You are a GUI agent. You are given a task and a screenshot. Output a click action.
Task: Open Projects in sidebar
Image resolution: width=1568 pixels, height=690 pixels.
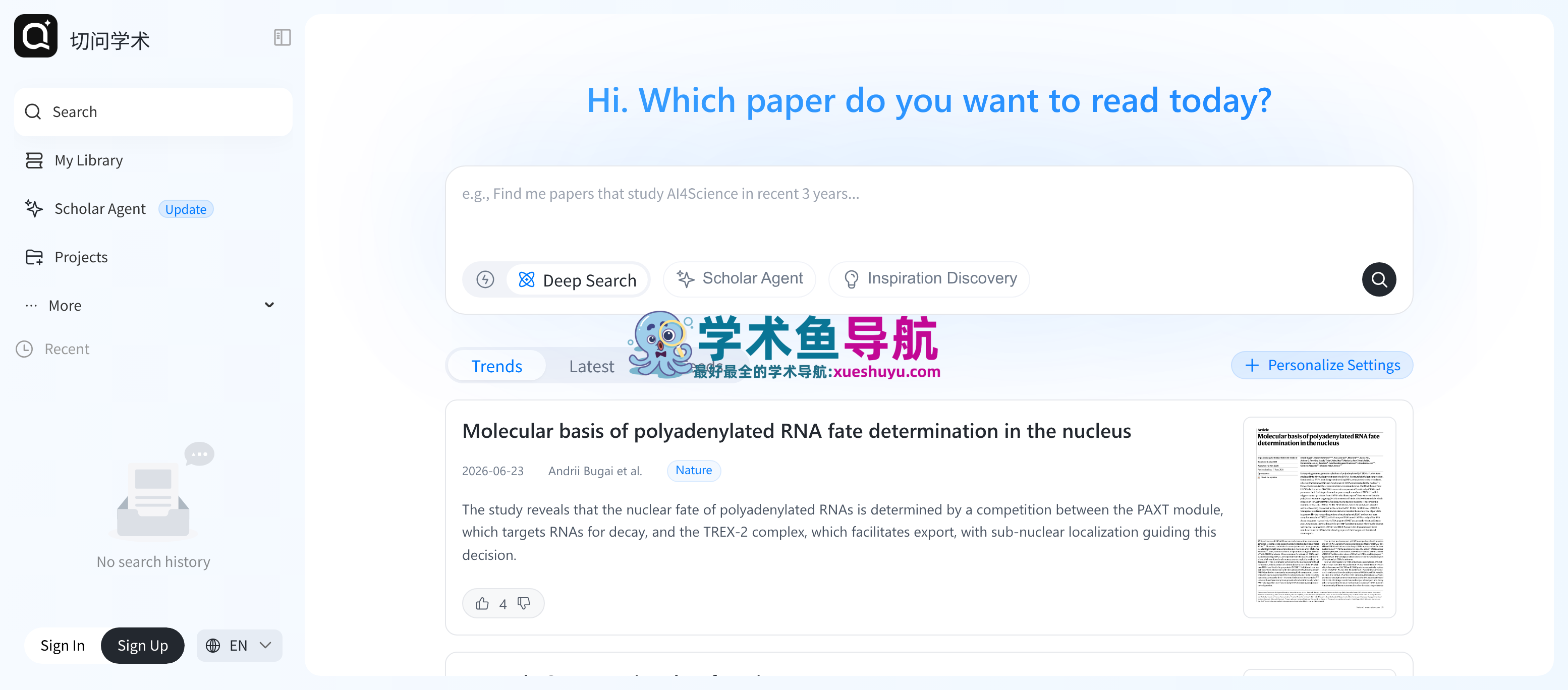pyautogui.click(x=153, y=257)
